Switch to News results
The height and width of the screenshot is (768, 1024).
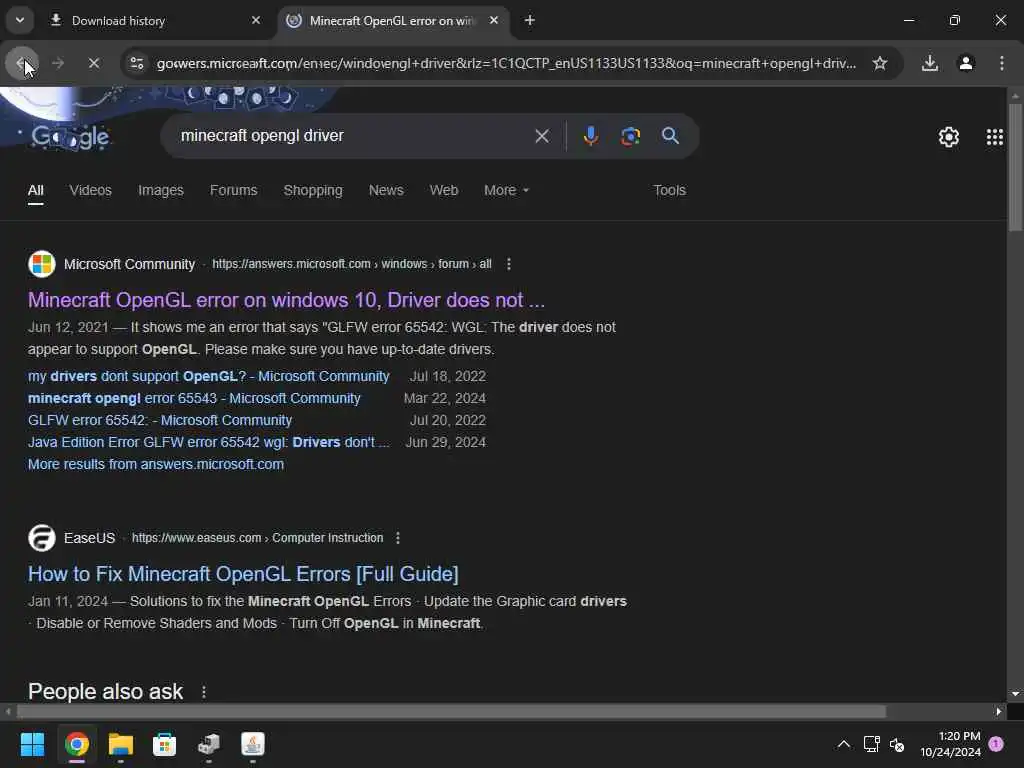pos(386,190)
